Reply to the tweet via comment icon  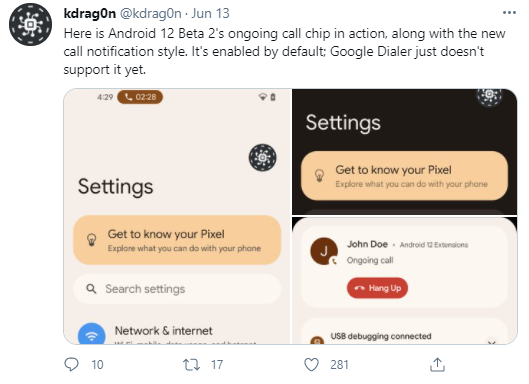[x=71, y=364]
